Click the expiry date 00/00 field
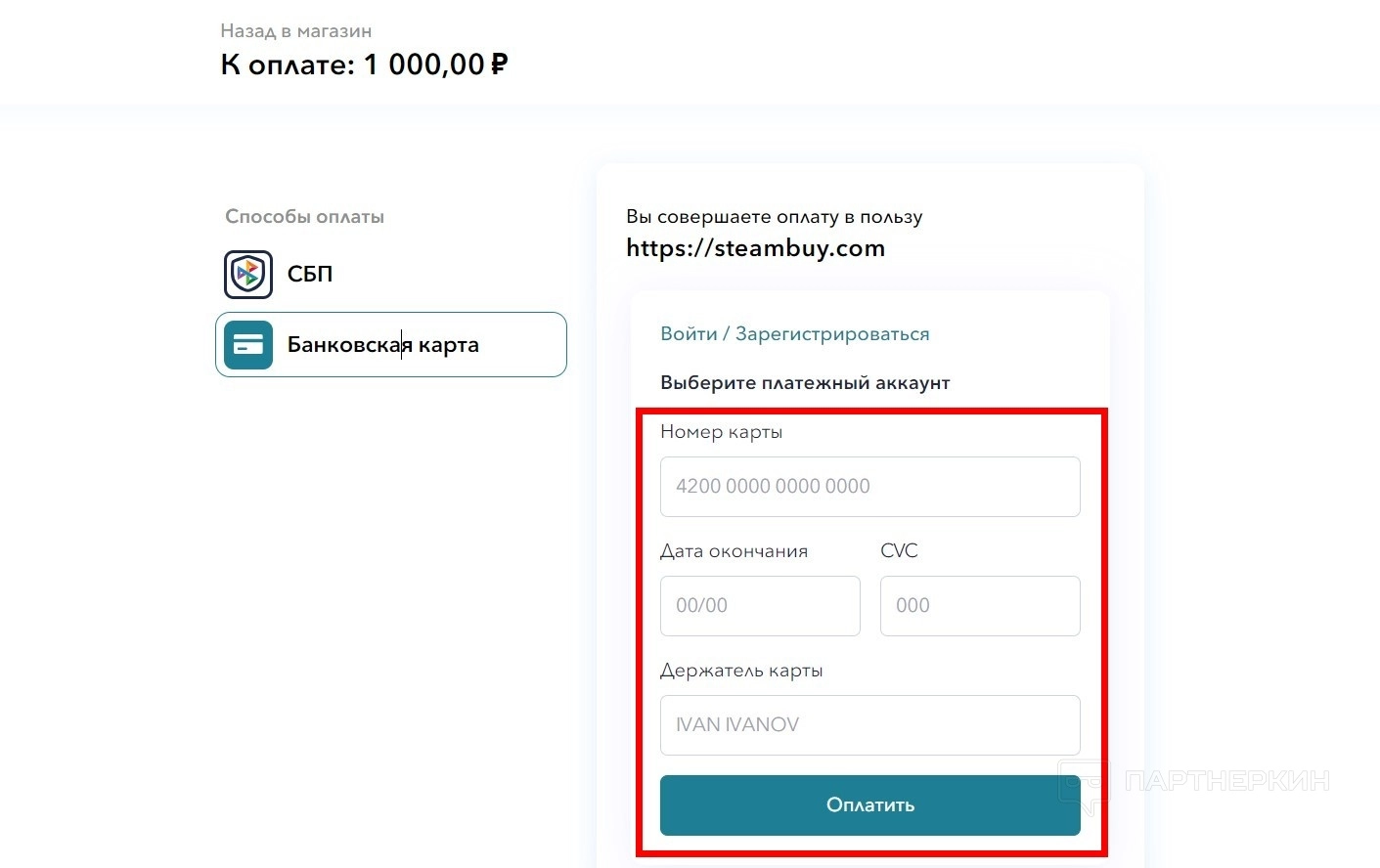The height and width of the screenshot is (868, 1380). [760, 606]
